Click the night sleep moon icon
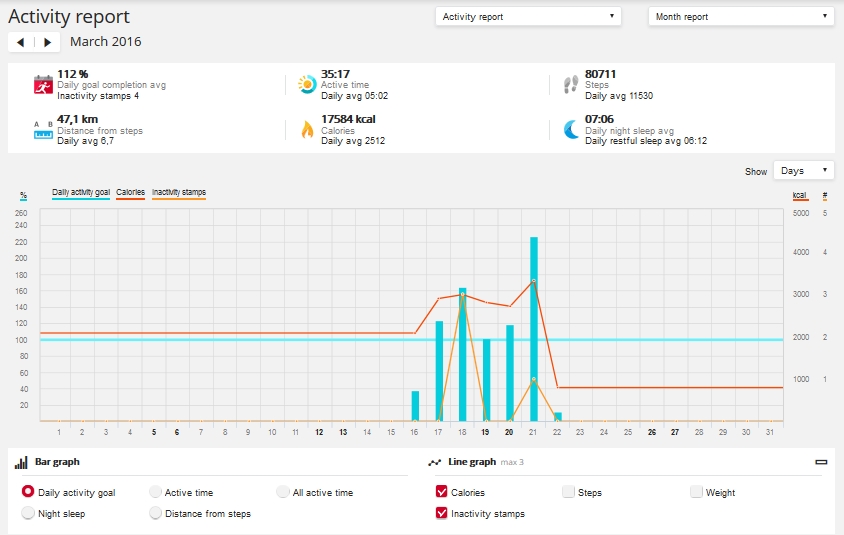 [570, 130]
